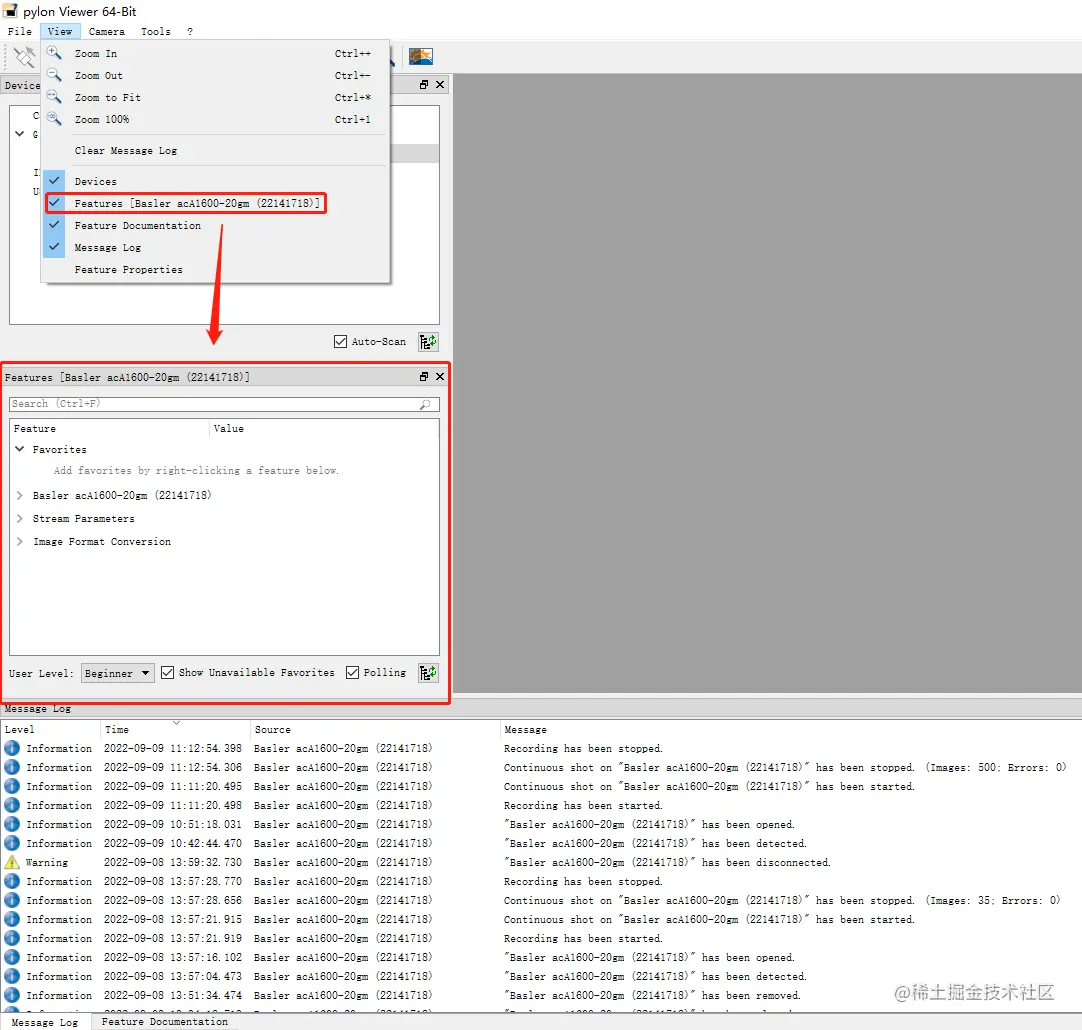The height and width of the screenshot is (1030, 1082).
Task: Click warning icon in the 13:59:32.730 log row
Action: [12, 862]
